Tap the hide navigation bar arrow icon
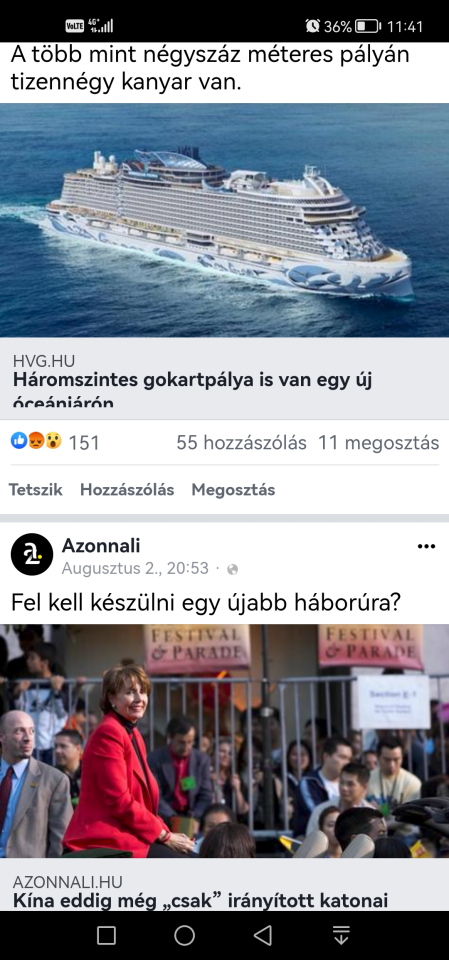This screenshot has height=960, width=449. (341, 935)
